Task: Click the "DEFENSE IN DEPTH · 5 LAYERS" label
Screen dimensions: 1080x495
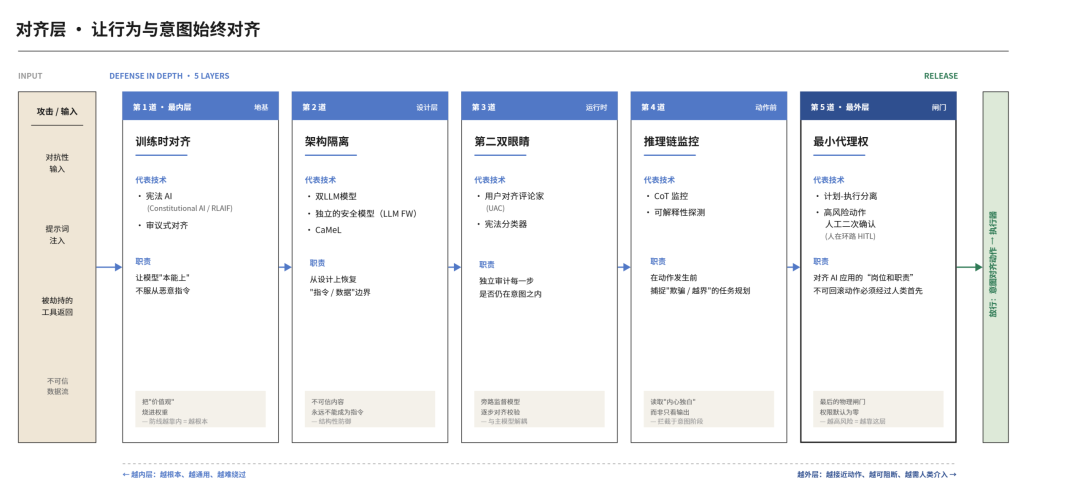Action: [x=169, y=76]
